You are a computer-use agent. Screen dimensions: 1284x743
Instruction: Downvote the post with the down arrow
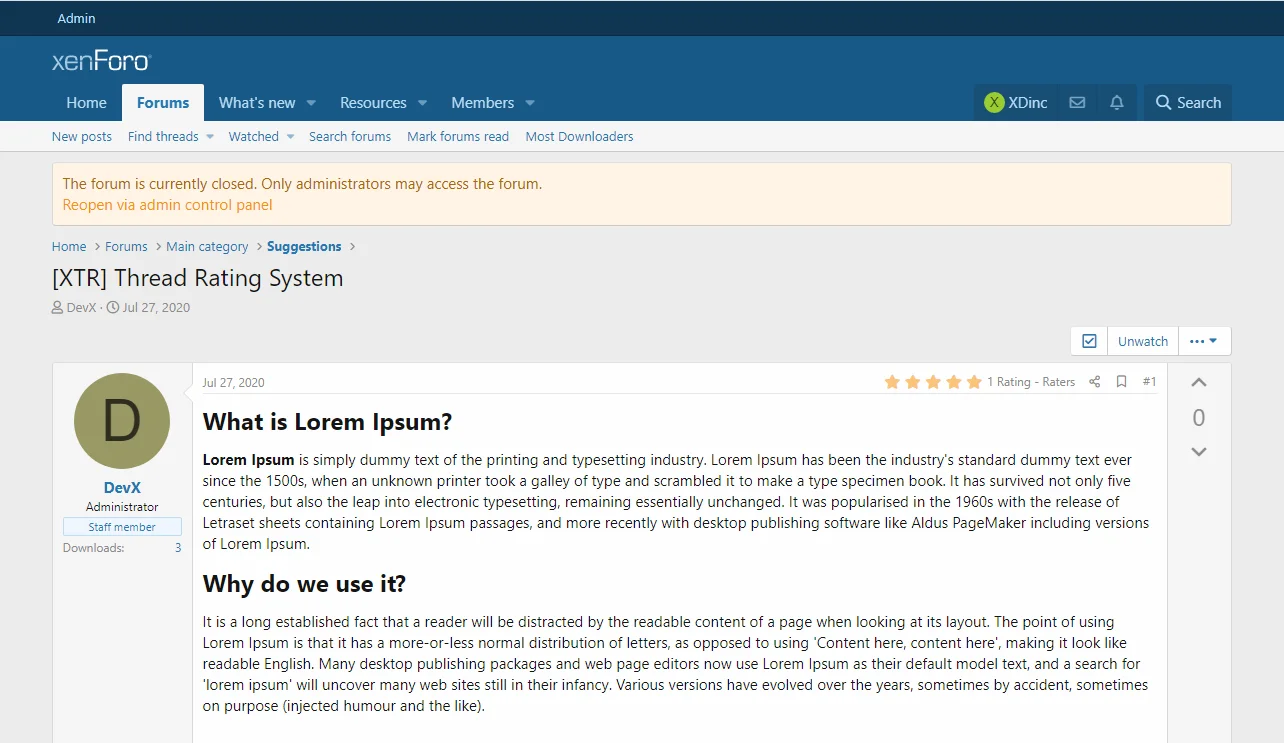[x=1199, y=452]
